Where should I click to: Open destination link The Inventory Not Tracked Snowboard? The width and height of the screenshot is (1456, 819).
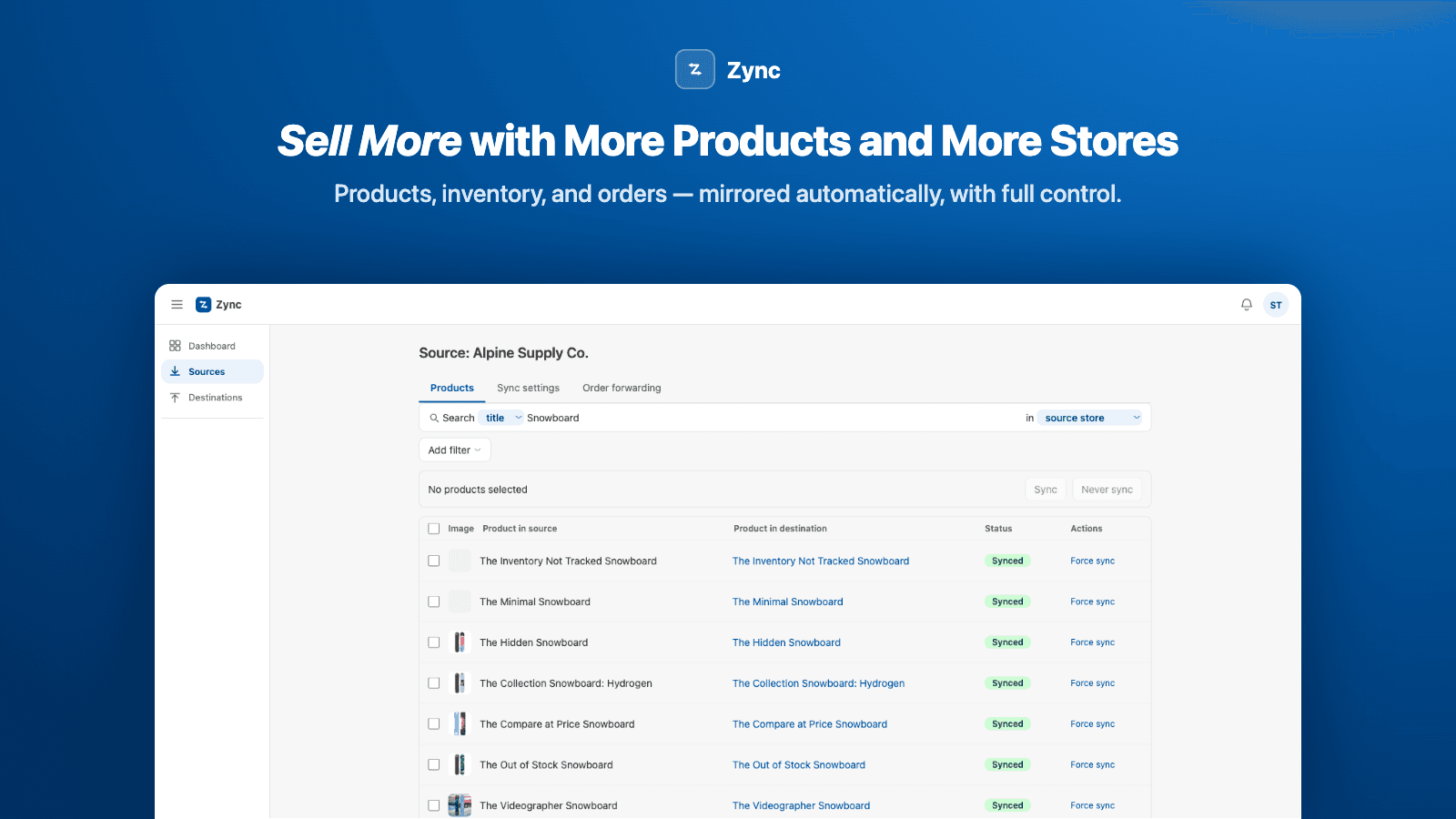click(821, 561)
